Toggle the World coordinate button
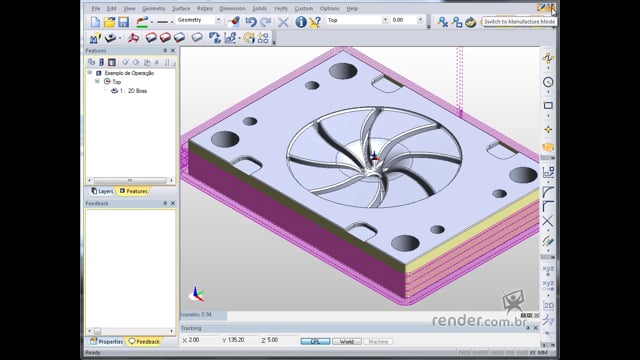The image size is (640, 360). pyautogui.click(x=347, y=341)
